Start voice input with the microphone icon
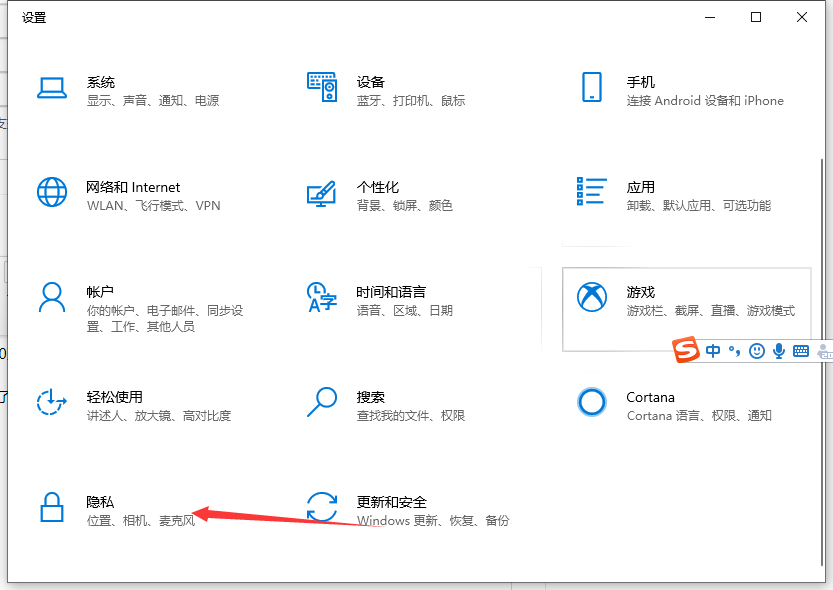Image resolution: width=833 pixels, height=590 pixels. point(778,351)
